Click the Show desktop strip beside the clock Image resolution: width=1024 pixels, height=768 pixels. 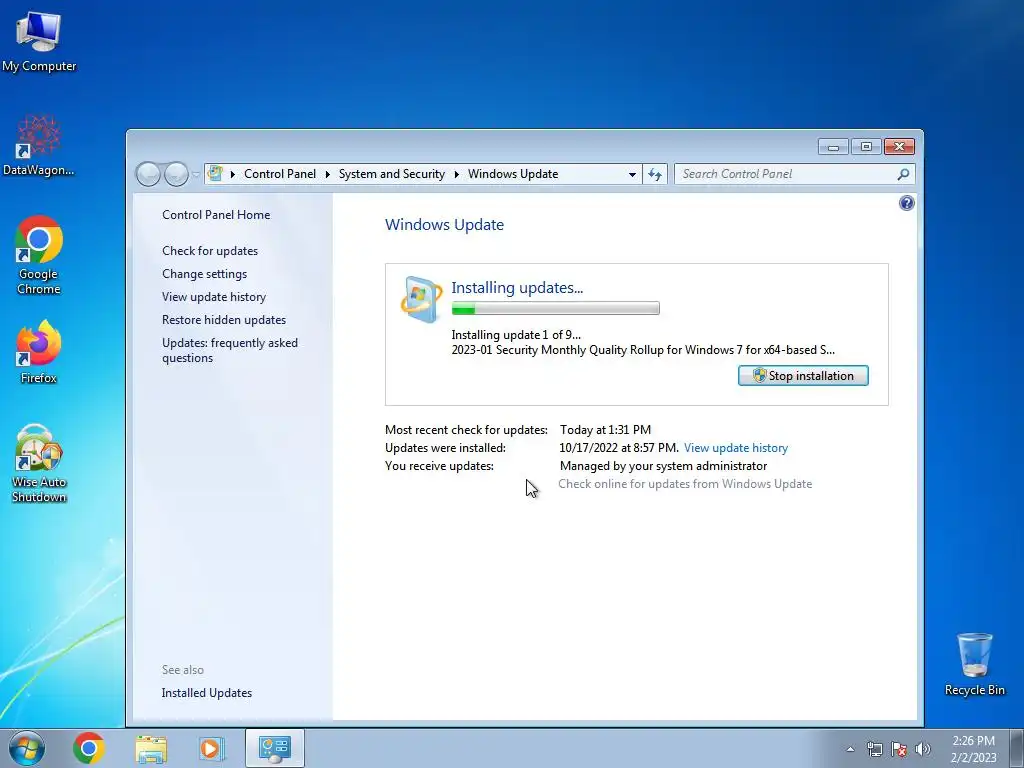tap(1017, 748)
